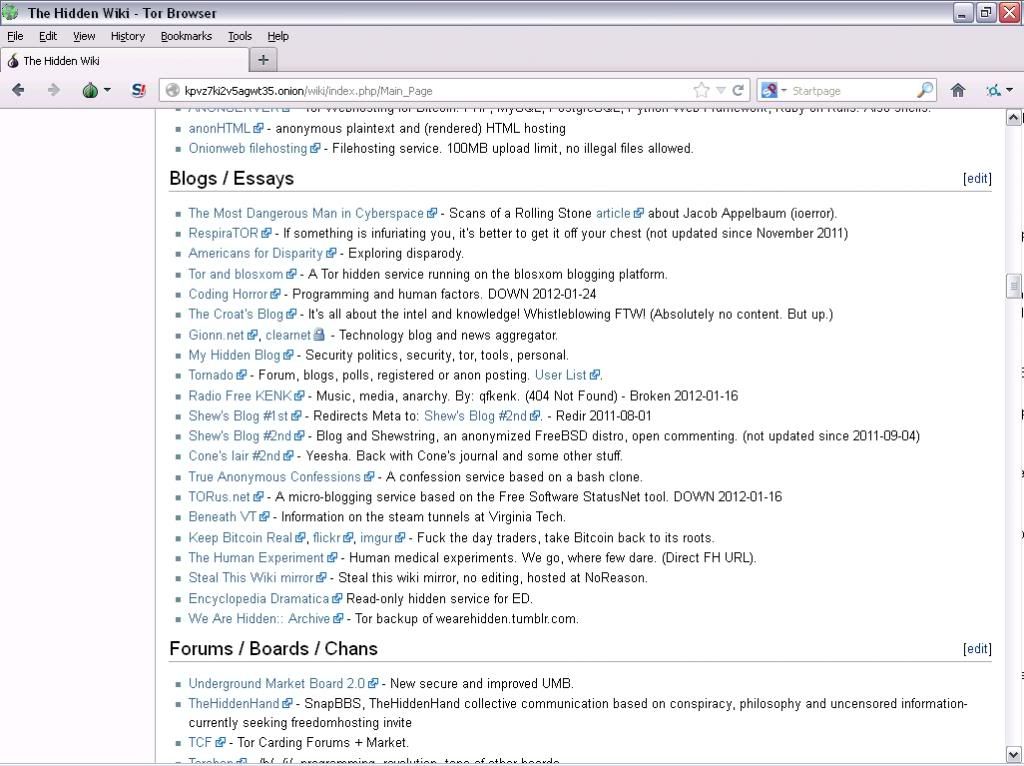Open the anonHTML link
Viewport: 1024px width, 766px height.
pos(219,128)
